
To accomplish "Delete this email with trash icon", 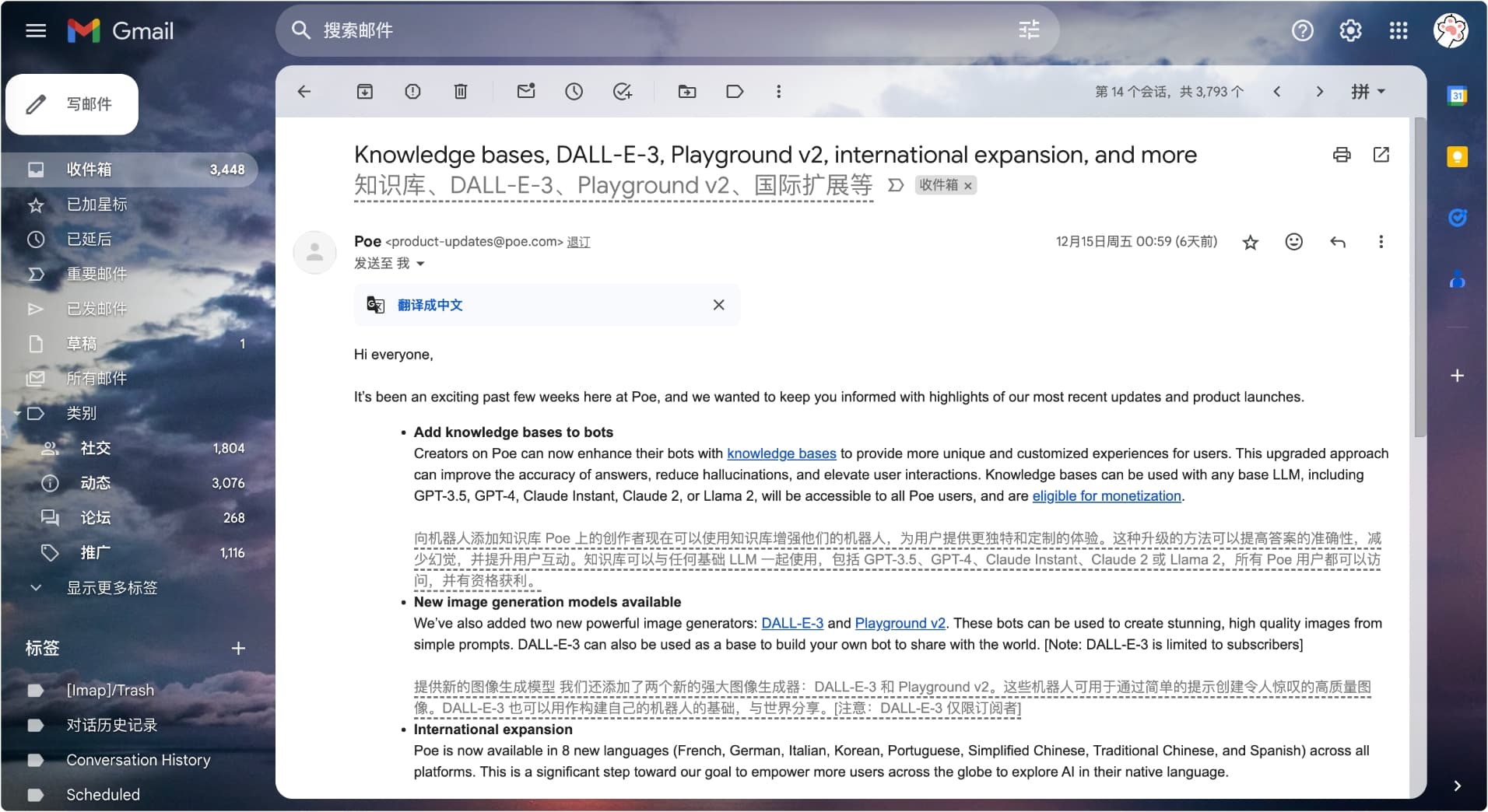I will (x=461, y=92).
